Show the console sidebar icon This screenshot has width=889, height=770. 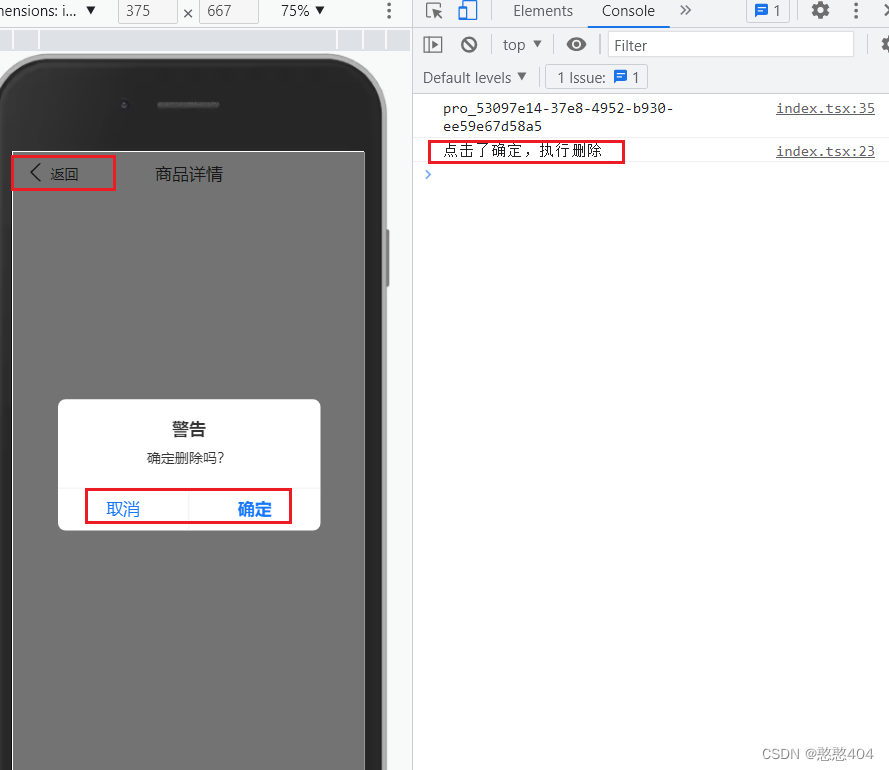433,45
